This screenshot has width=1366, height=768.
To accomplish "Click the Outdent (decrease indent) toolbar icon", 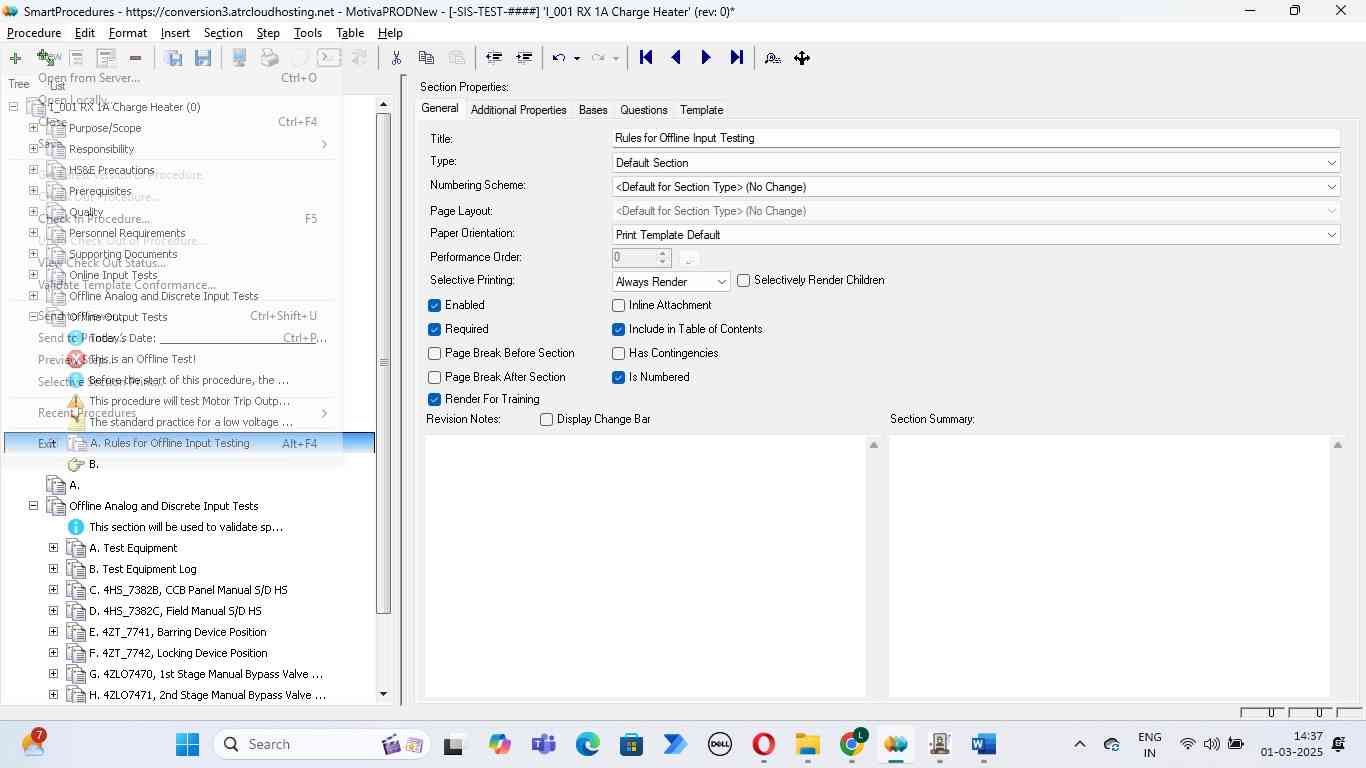I will coord(493,58).
